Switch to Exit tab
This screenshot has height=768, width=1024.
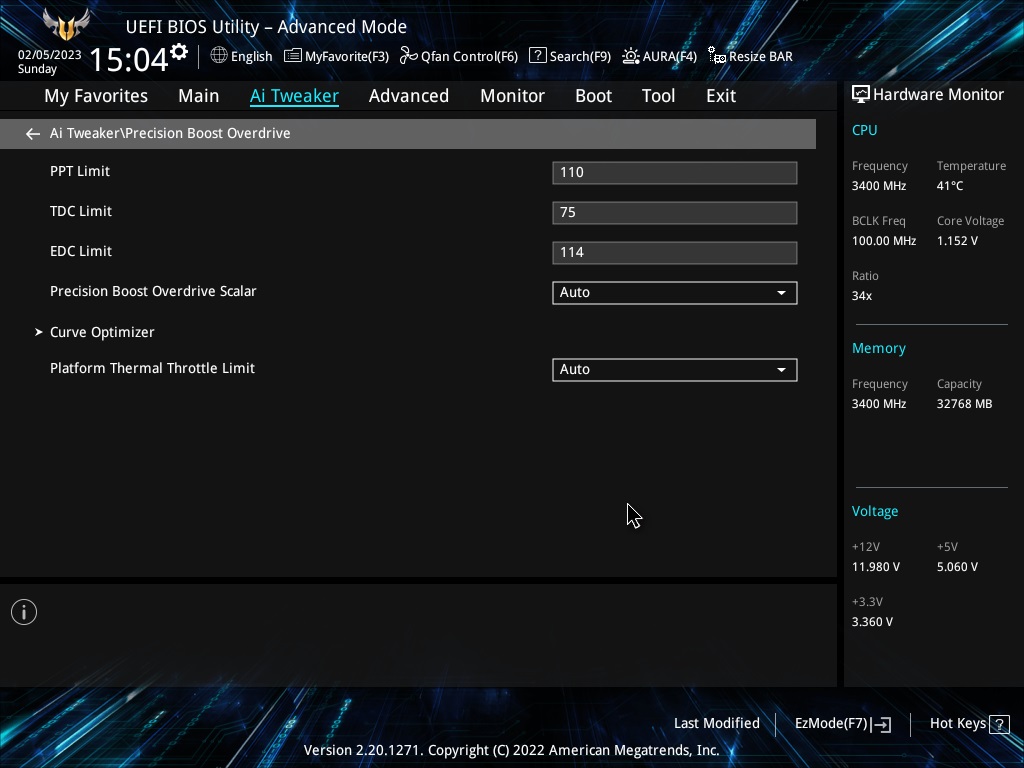point(721,96)
